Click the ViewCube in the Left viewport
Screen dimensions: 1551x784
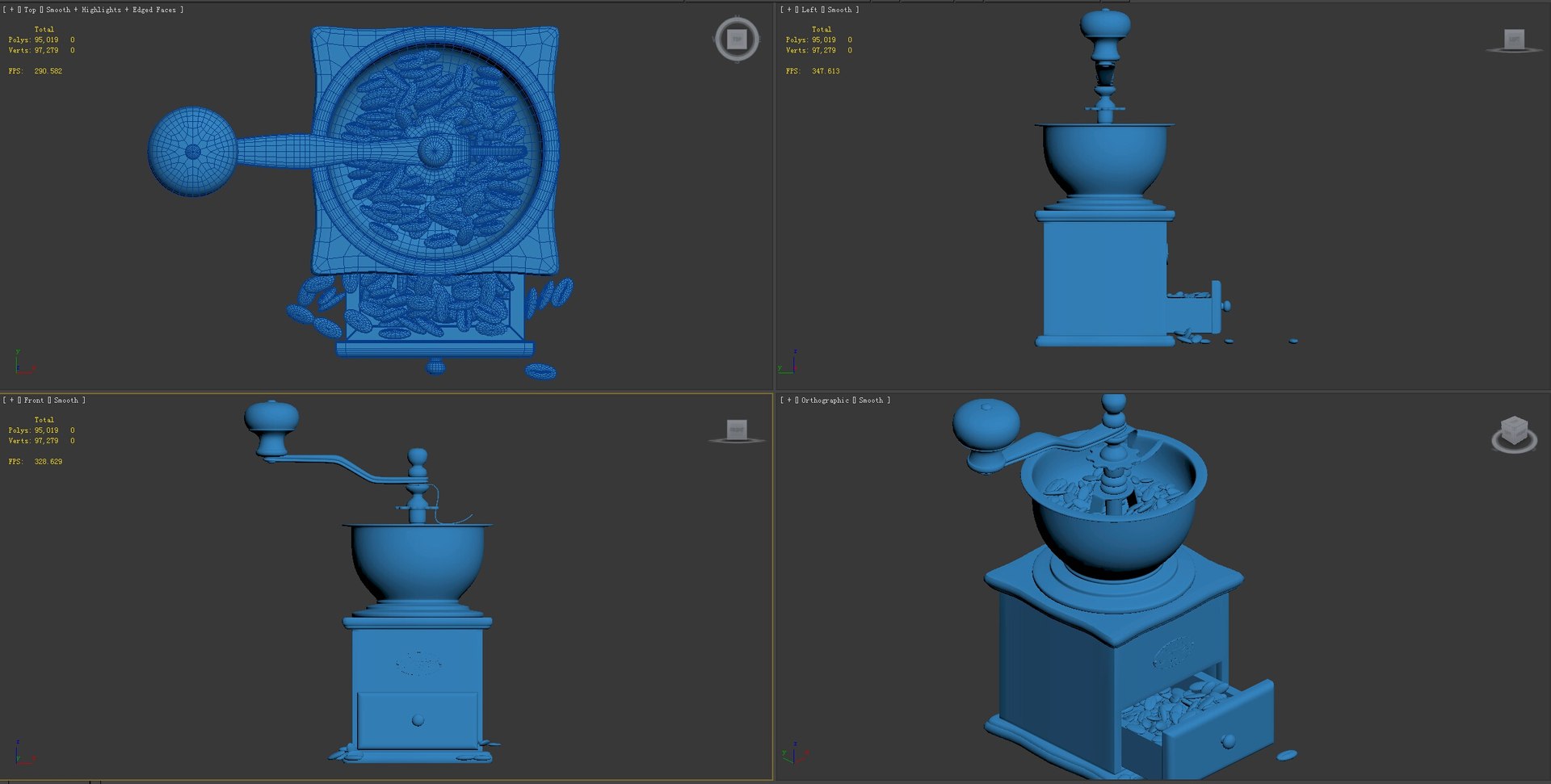pos(1514,40)
